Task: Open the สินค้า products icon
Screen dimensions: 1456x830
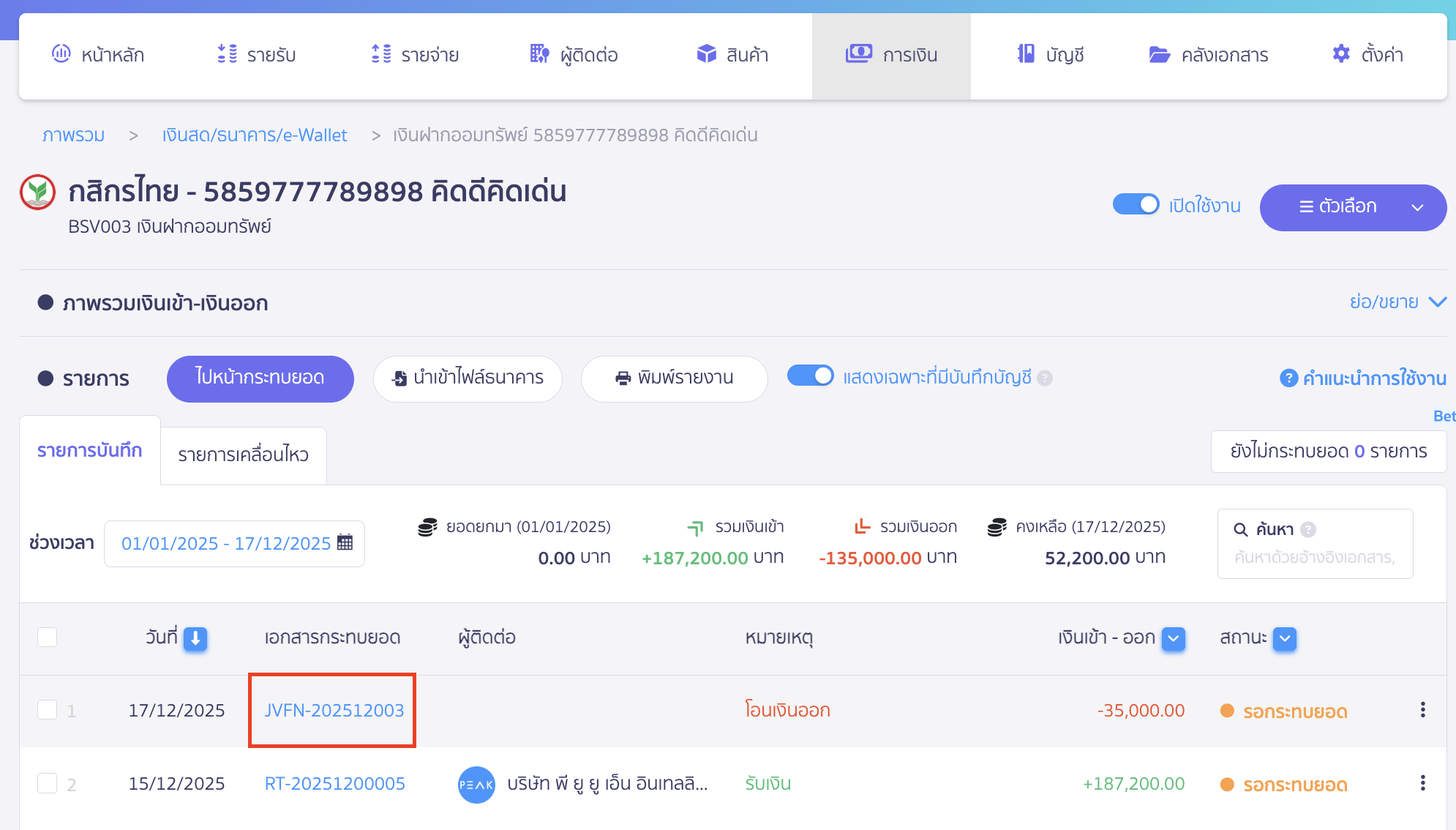Action: (706, 53)
